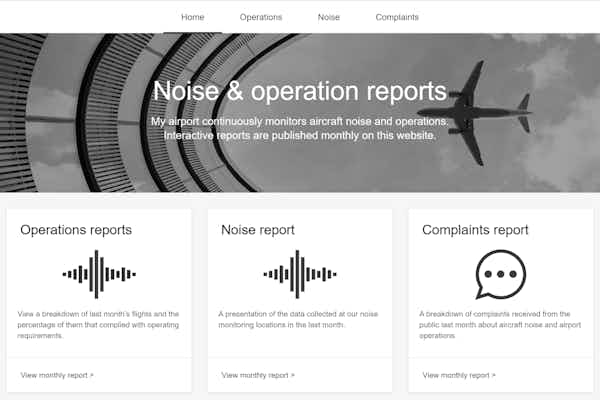
Task: Click the Operations reports sound wave icon
Action: point(99,274)
